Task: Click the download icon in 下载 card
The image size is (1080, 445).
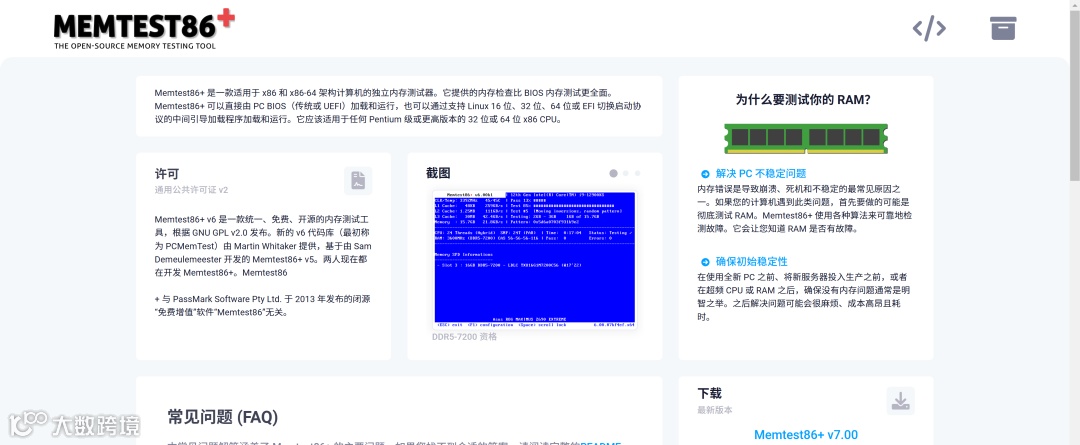Action: tap(900, 401)
